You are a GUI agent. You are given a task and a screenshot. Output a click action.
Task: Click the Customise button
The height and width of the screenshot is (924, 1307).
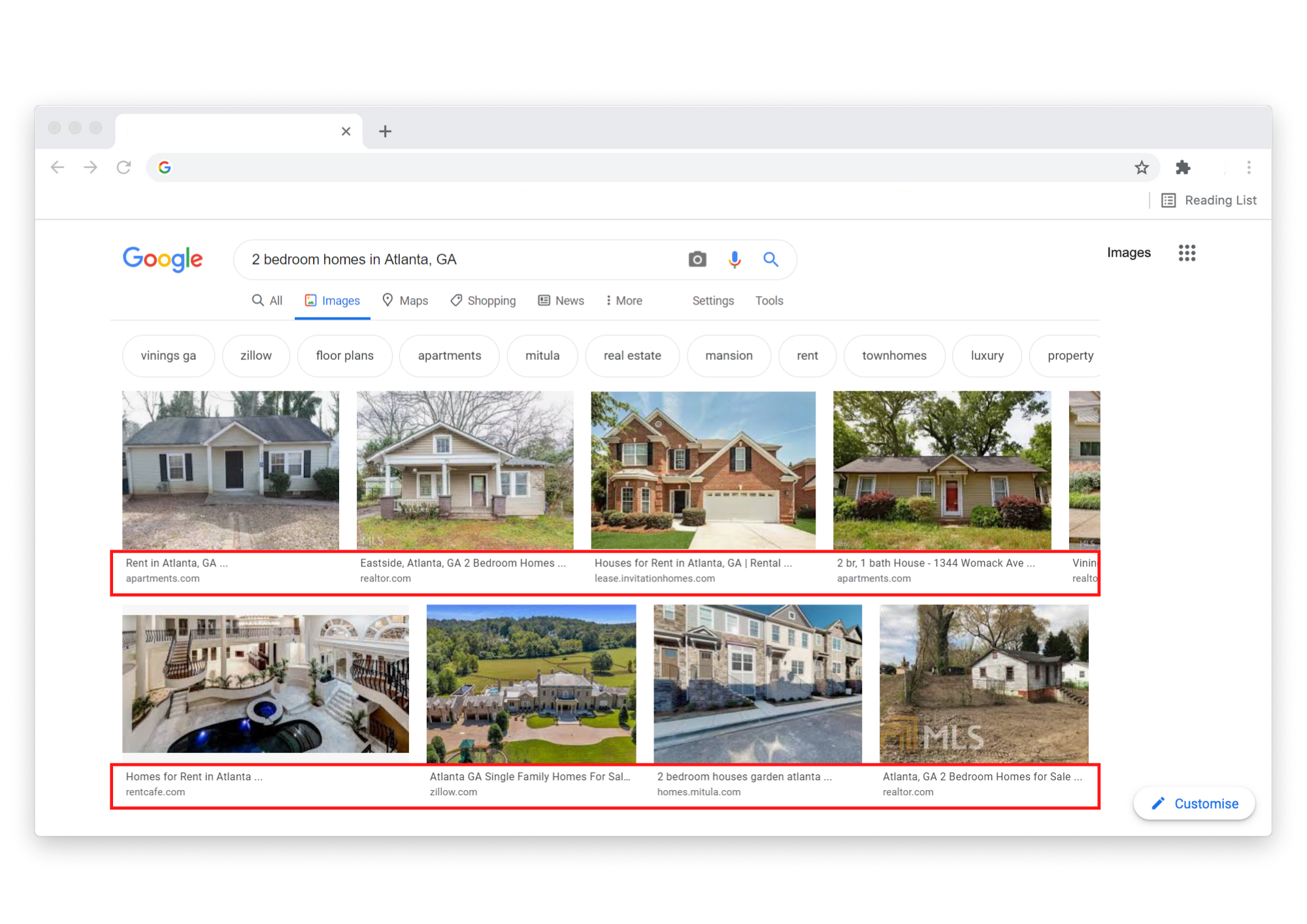pyautogui.click(x=1194, y=804)
